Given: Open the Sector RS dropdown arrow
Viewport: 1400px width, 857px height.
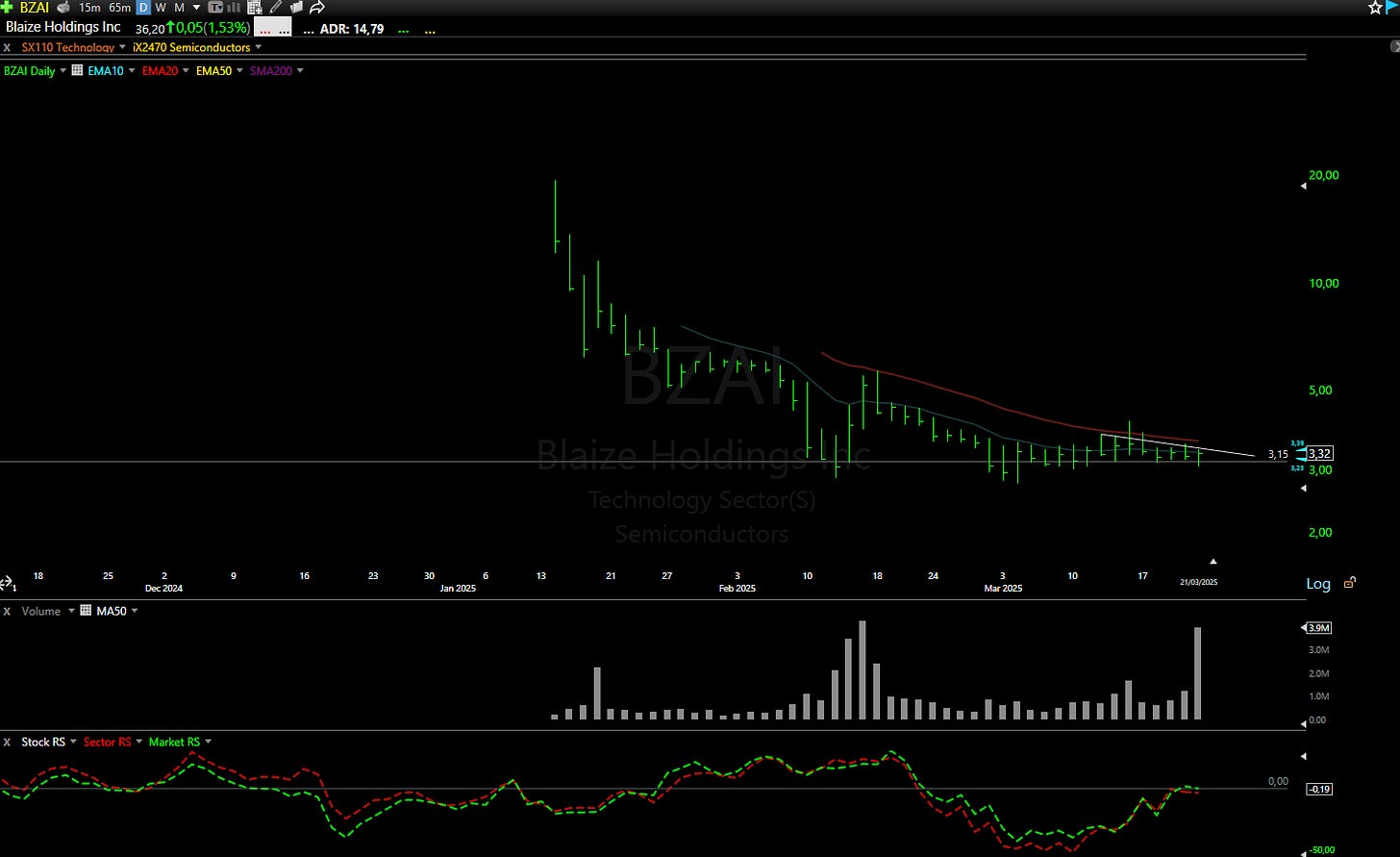Looking at the screenshot, I should pyautogui.click(x=138, y=742).
